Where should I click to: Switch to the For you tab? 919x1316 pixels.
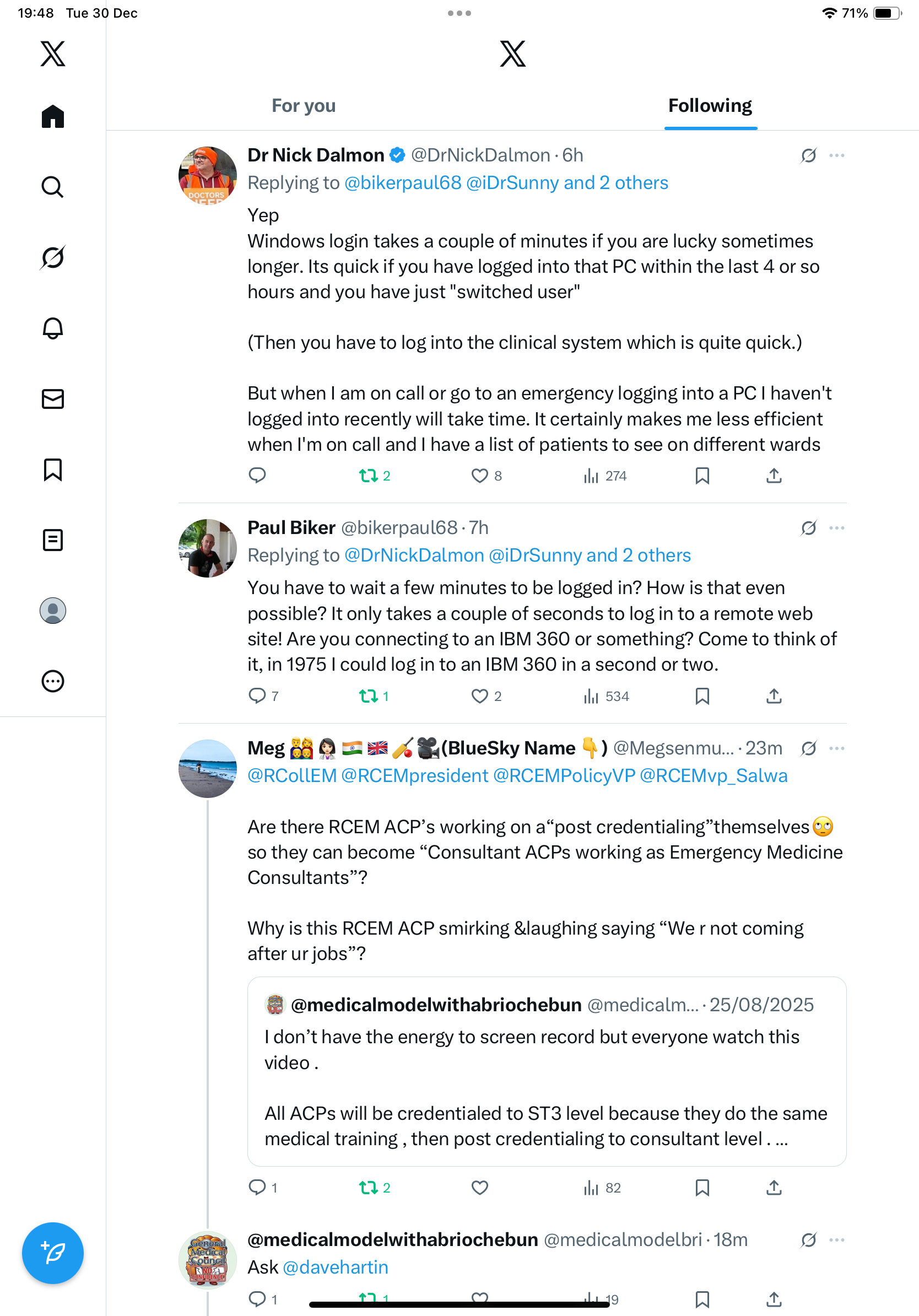304,105
